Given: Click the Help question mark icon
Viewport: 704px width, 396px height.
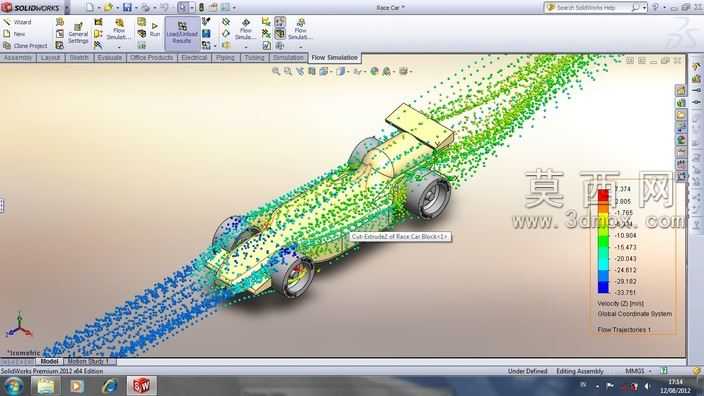Looking at the screenshot, I should click(655, 7).
